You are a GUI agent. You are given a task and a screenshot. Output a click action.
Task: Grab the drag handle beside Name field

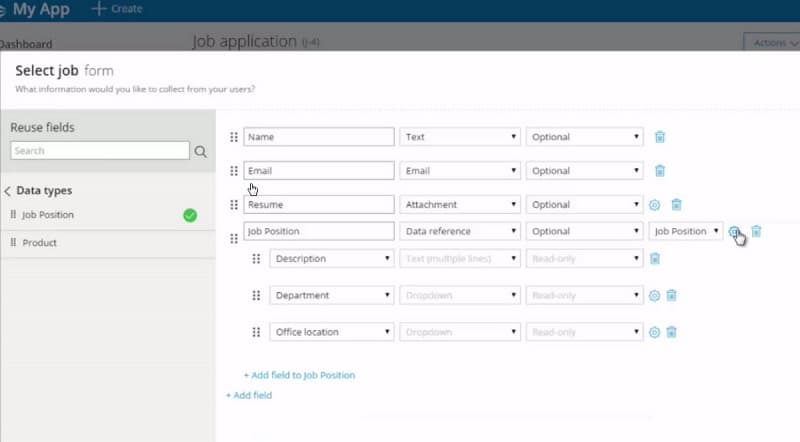[234, 137]
